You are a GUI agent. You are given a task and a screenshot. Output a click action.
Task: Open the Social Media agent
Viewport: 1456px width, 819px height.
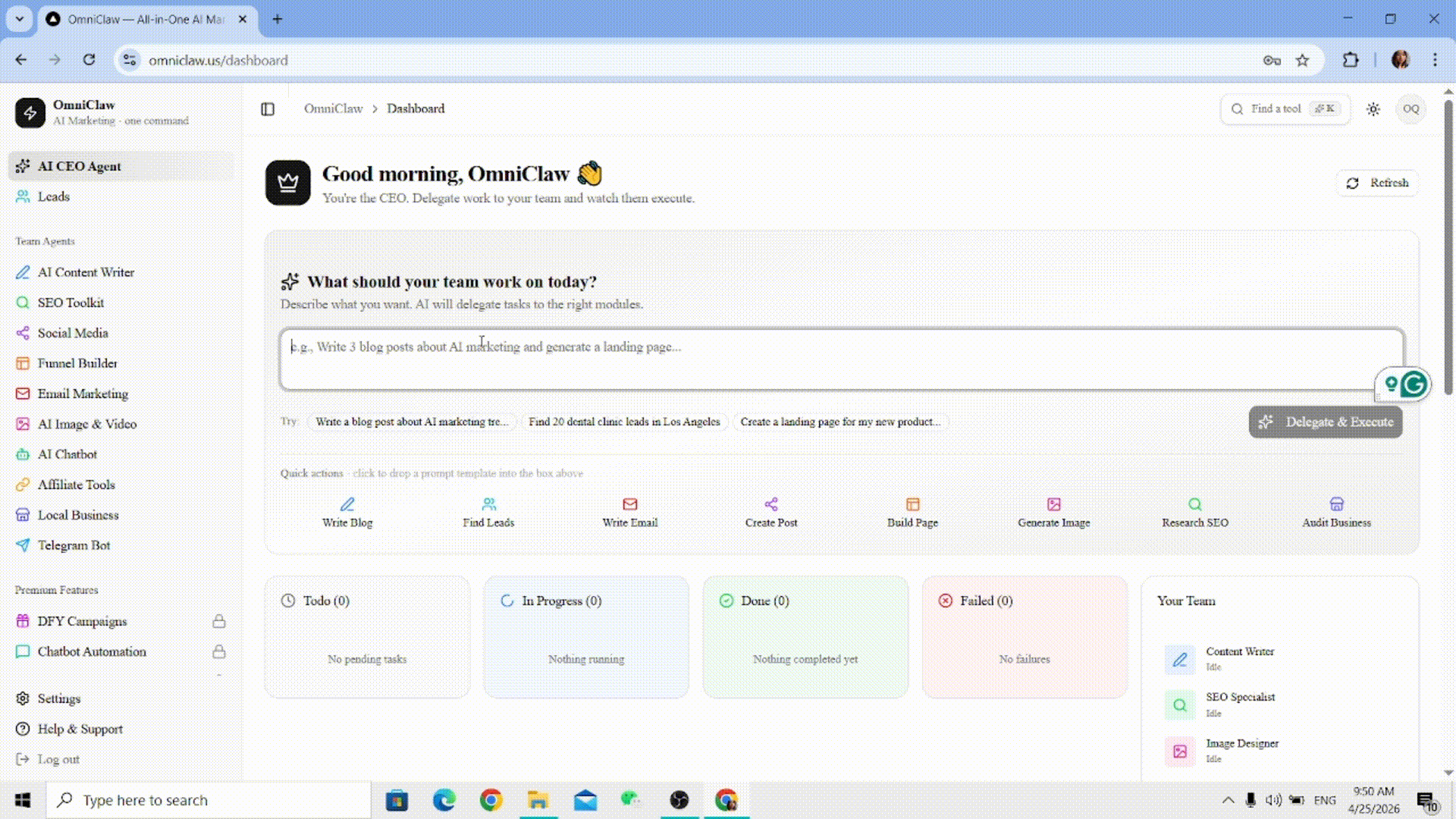tap(121, 333)
